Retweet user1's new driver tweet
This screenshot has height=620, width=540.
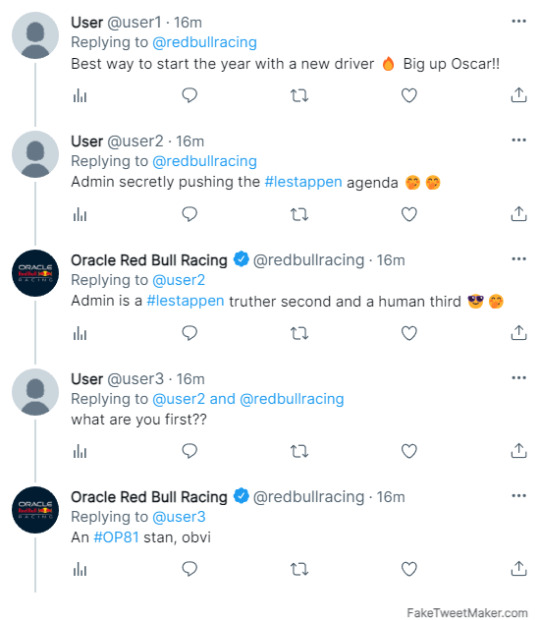pos(299,95)
